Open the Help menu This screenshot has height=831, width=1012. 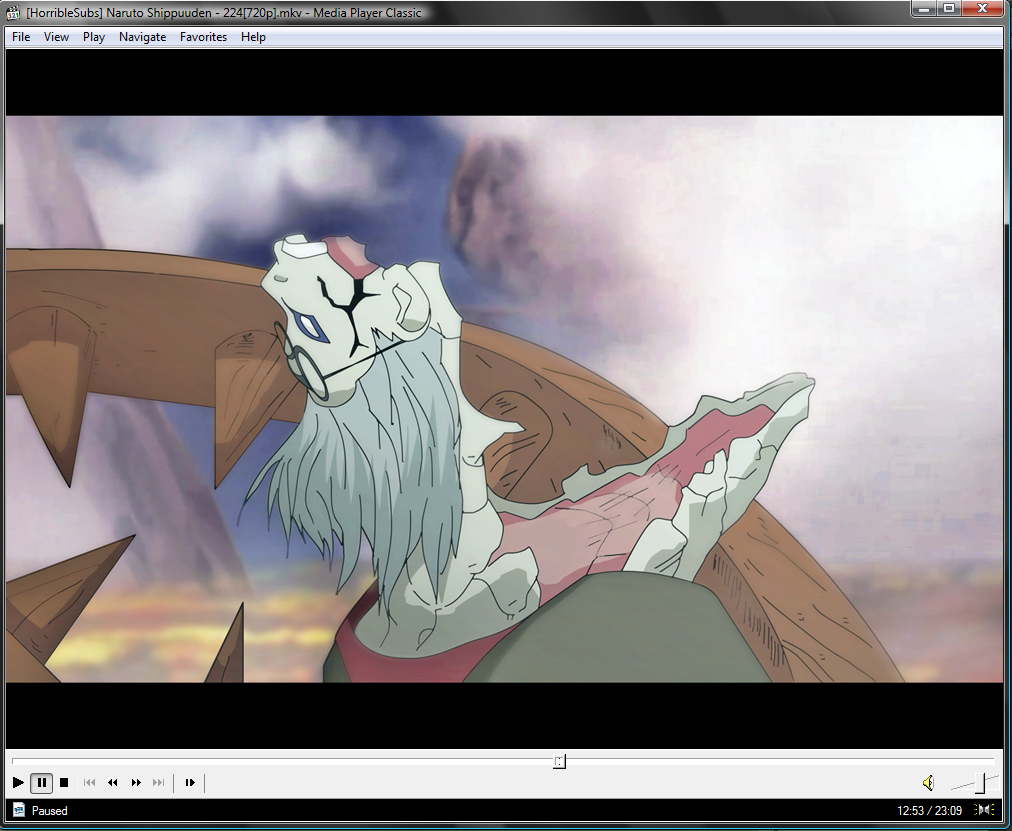(x=253, y=37)
